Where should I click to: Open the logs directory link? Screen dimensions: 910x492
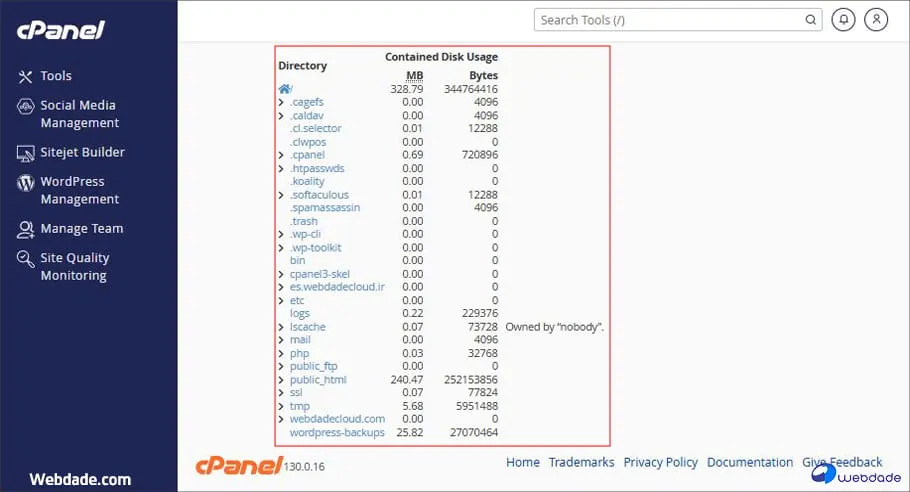click(x=299, y=313)
